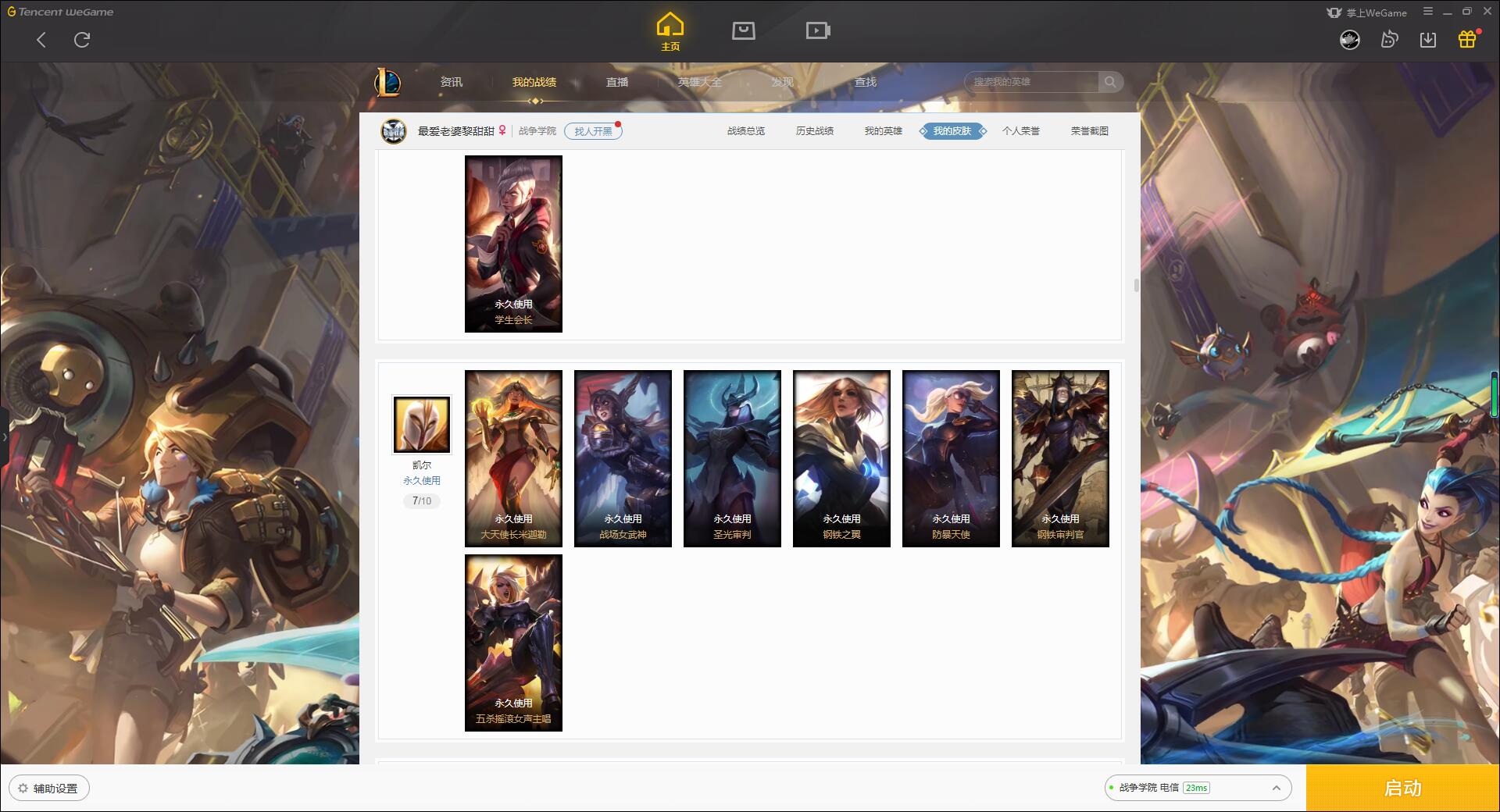The width and height of the screenshot is (1500, 812).
Task: Open the home 主页 icon
Action: (x=670, y=32)
